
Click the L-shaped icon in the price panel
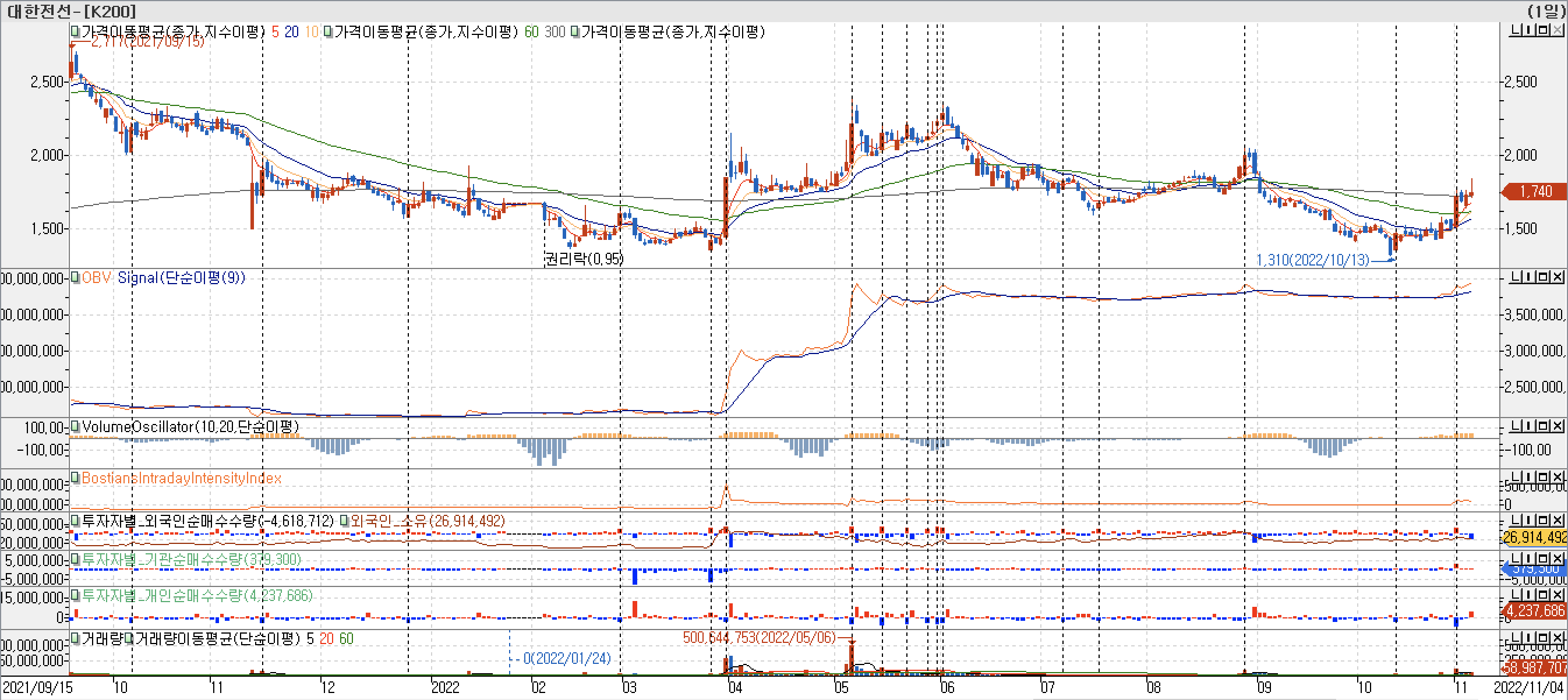pos(1516,30)
